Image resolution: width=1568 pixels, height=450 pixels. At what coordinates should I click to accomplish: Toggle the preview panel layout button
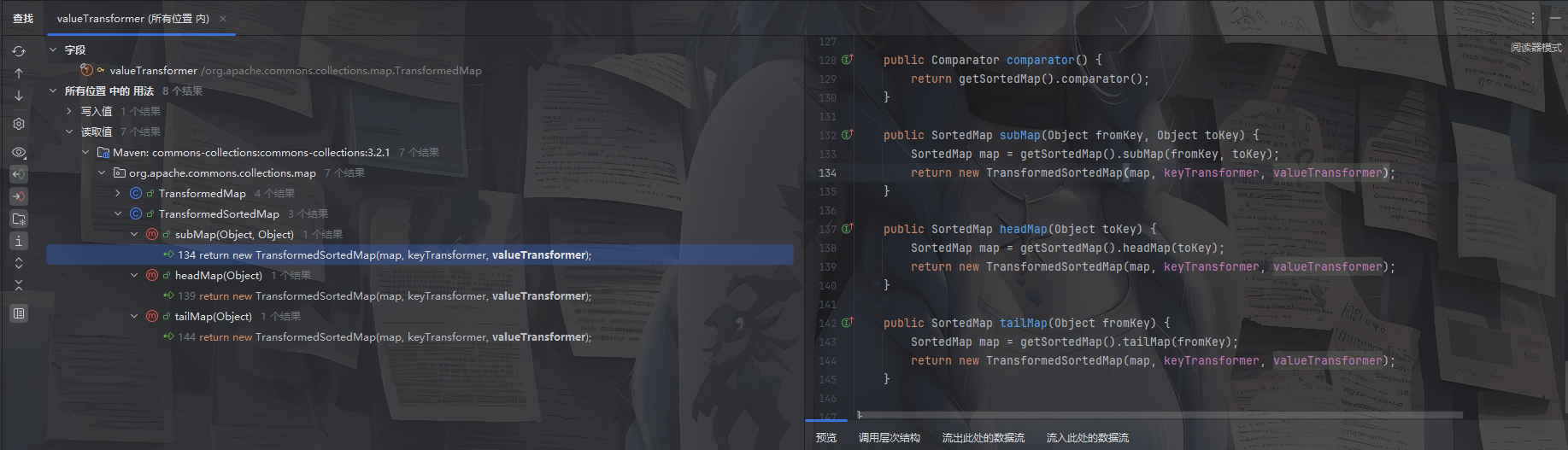pos(19,313)
